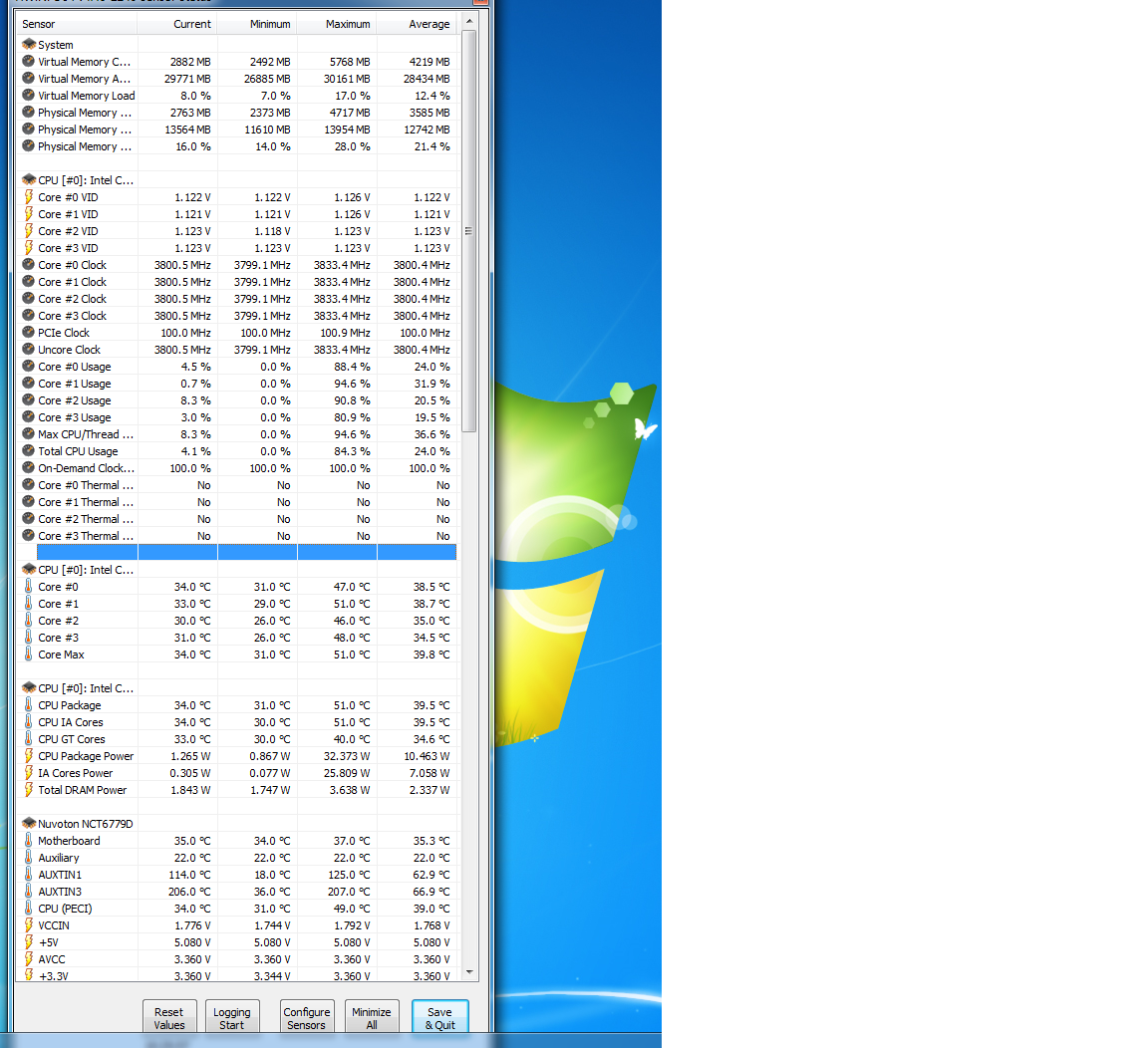The height and width of the screenshot is (1048, 1148).
Task: Select the Auxiliary row label
Action: pyautogui.click(x=59, y=858)
